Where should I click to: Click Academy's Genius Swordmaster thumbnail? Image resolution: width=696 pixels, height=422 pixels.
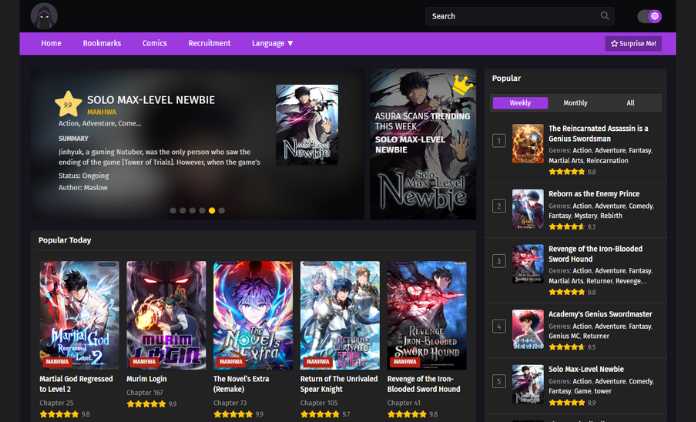click(x=528, y=329)
